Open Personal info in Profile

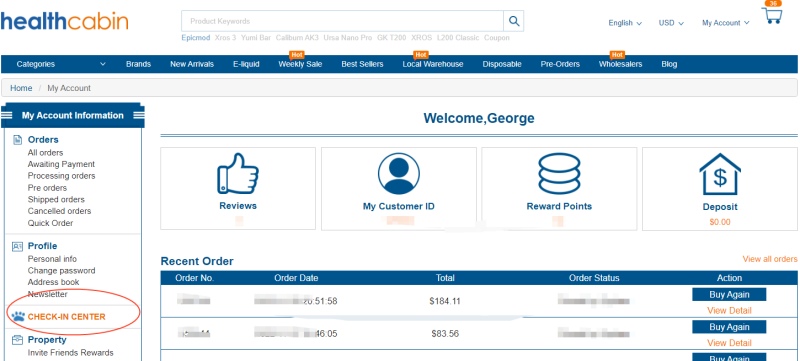pyautogui.click(x=52, y=259)
